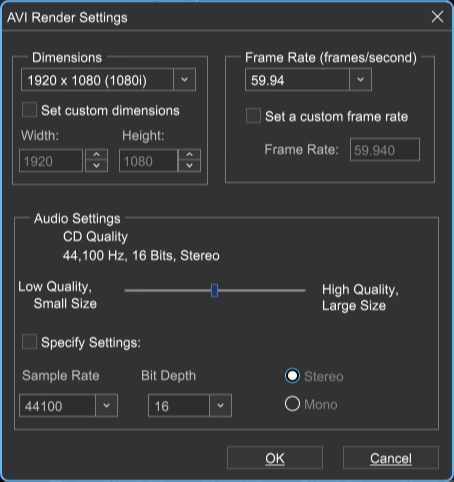Click the audio quality slider handle
454x482 pixels.
pos(215,290)
